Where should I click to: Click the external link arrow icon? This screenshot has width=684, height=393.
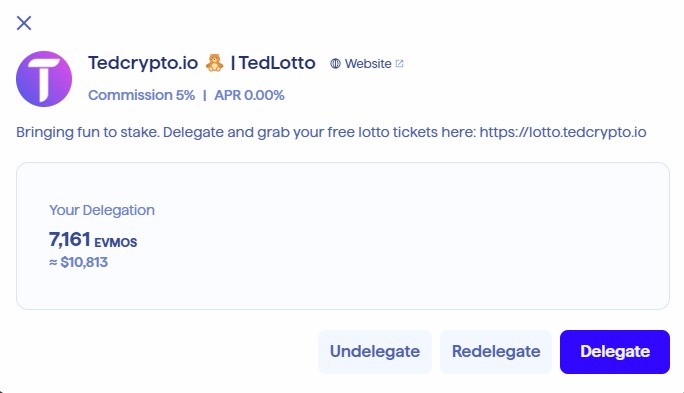(399, 64)
